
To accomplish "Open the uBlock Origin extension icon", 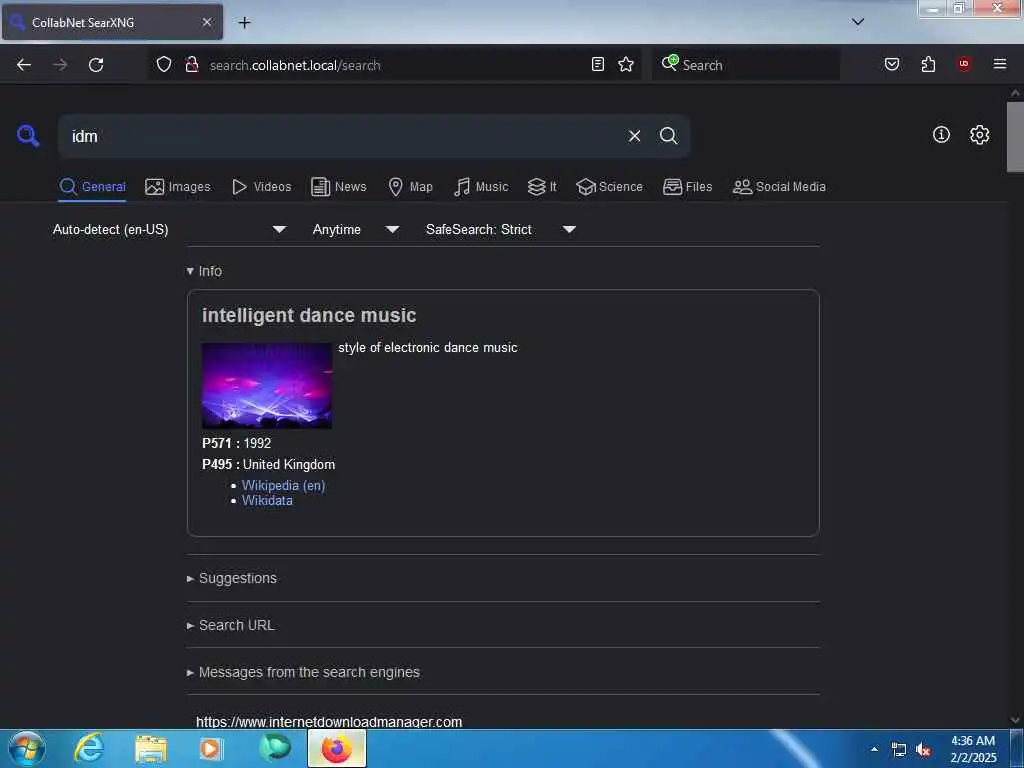I will click(x=964, y=64).
